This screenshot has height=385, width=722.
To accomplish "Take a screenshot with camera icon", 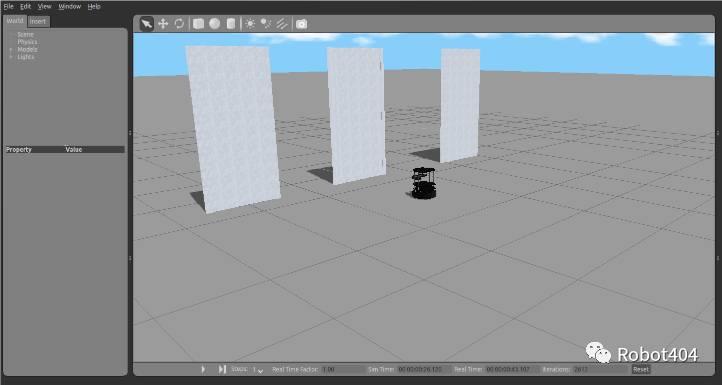I will click(301, 24).
